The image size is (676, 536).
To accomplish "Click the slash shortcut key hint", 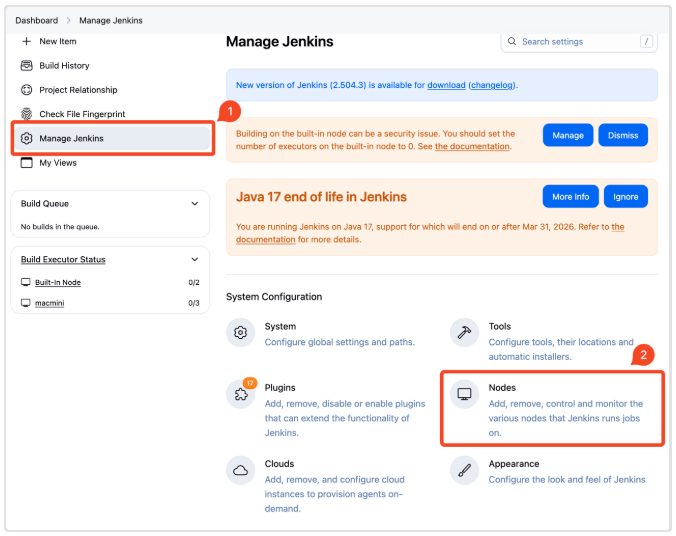I will [646, 41].
